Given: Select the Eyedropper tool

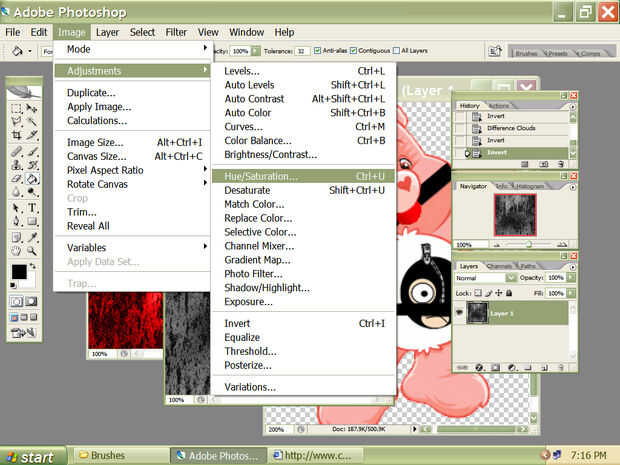Looking at the screenshot, I should click(x=33, y=236).
